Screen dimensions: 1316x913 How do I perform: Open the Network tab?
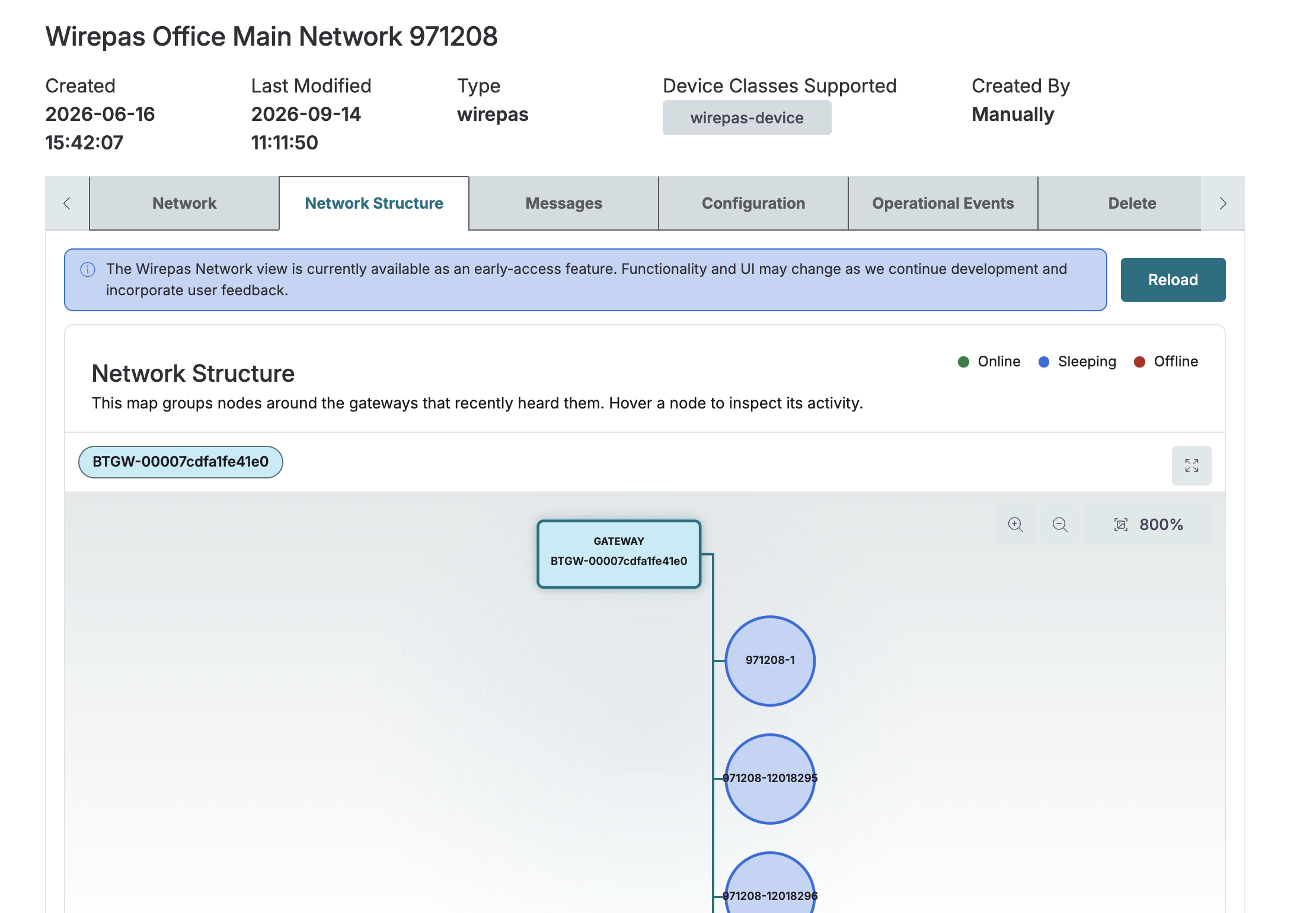click(184, 203)
